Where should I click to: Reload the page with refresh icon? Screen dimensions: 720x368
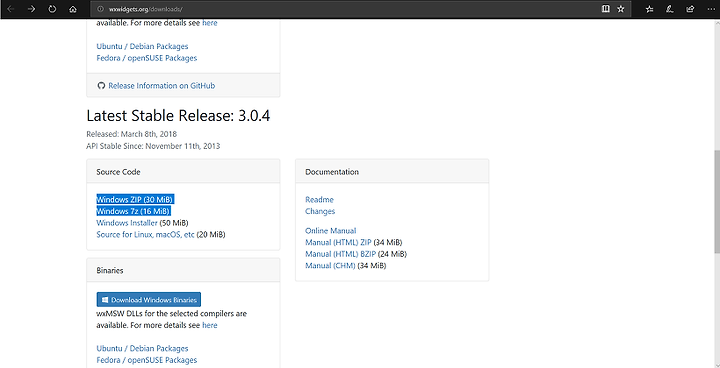(52, 9)
